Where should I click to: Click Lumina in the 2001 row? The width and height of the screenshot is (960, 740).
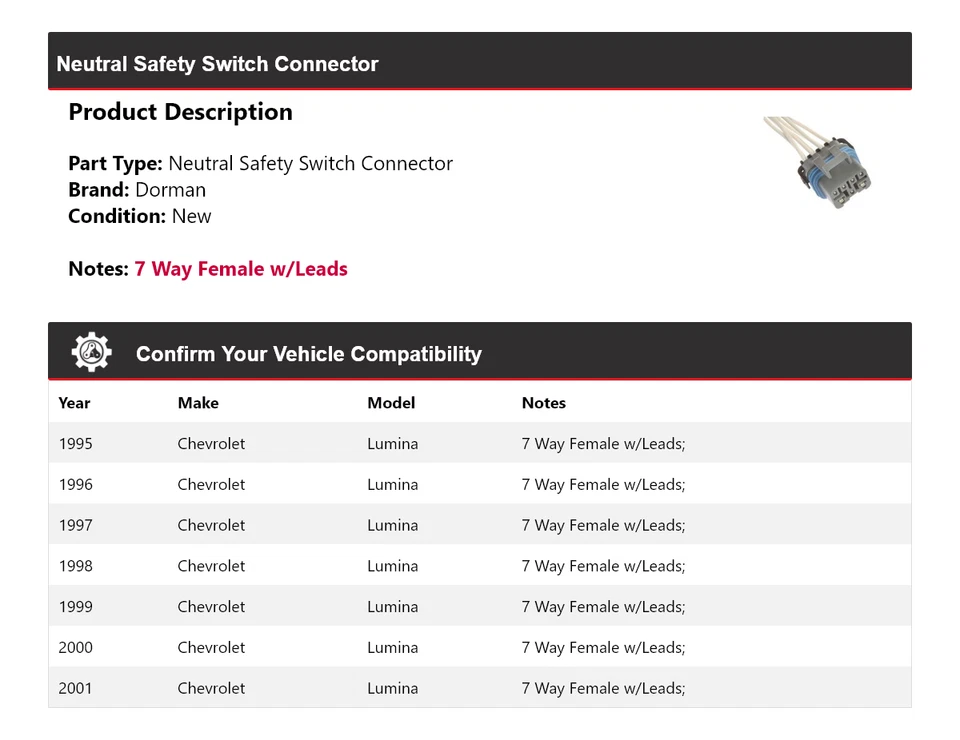point(392,689)
